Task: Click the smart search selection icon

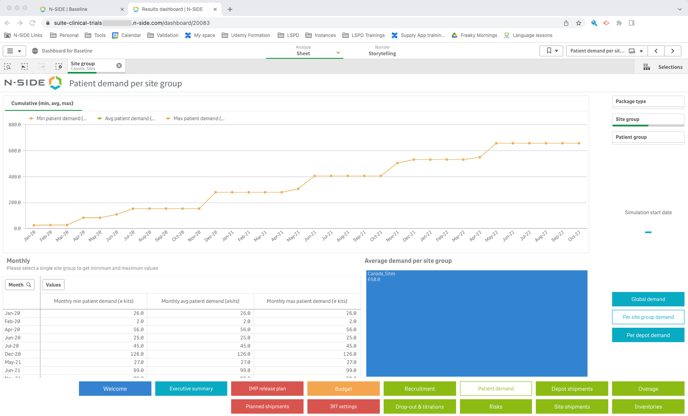Action: tap(8, 67)
